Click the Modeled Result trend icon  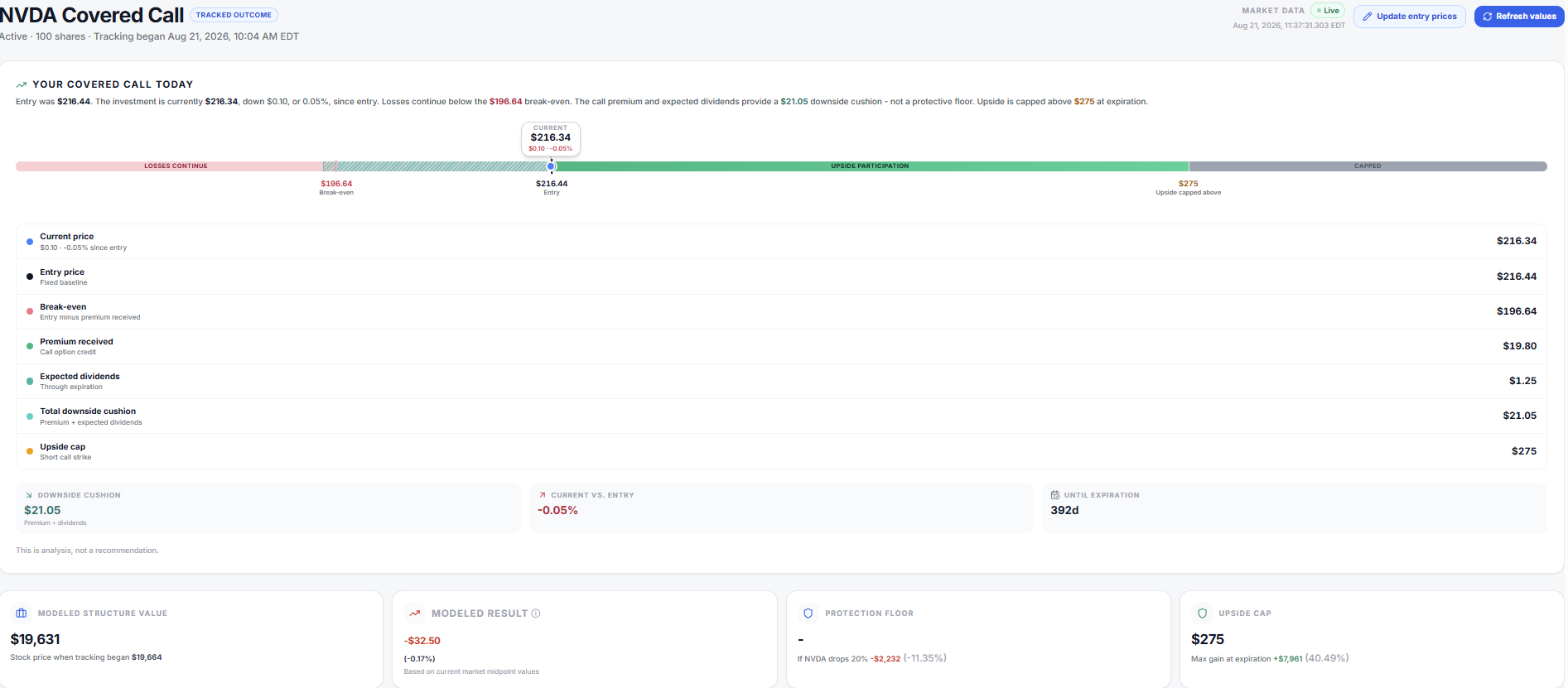415,613
